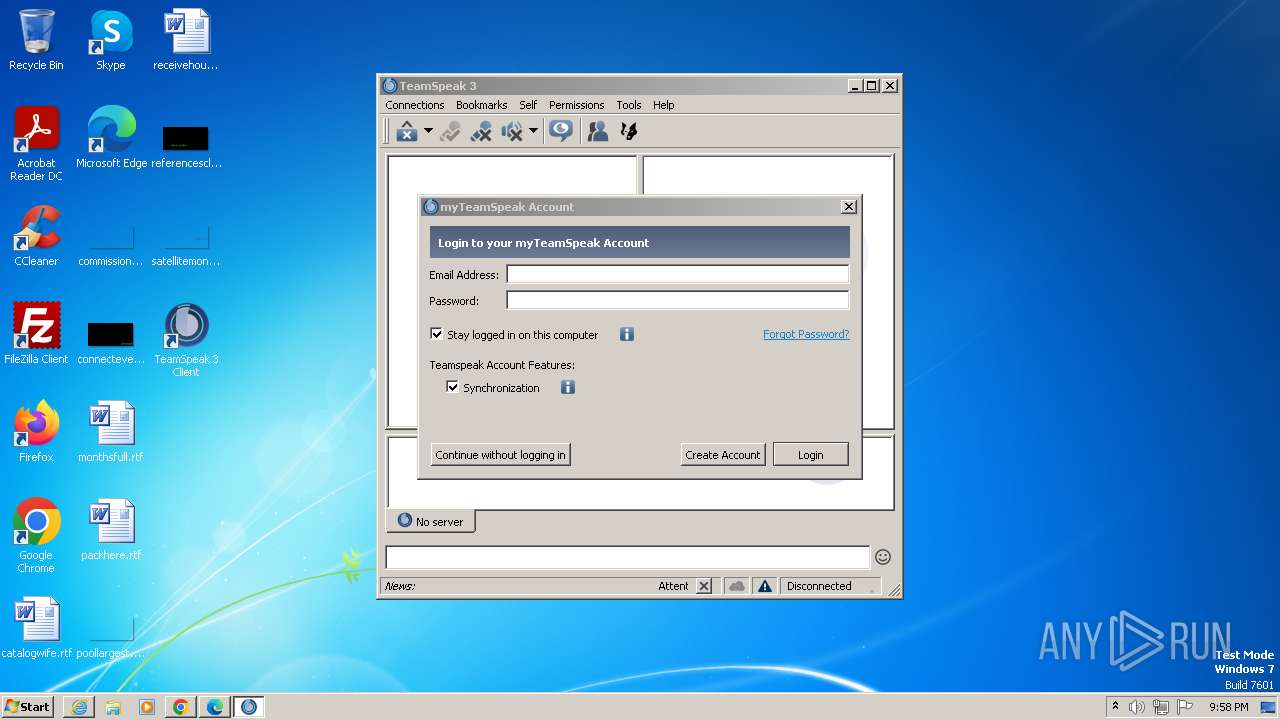
Task: Open Recycle Bin desktop icon
Action: pyautogui.click(x=36, y=40)
